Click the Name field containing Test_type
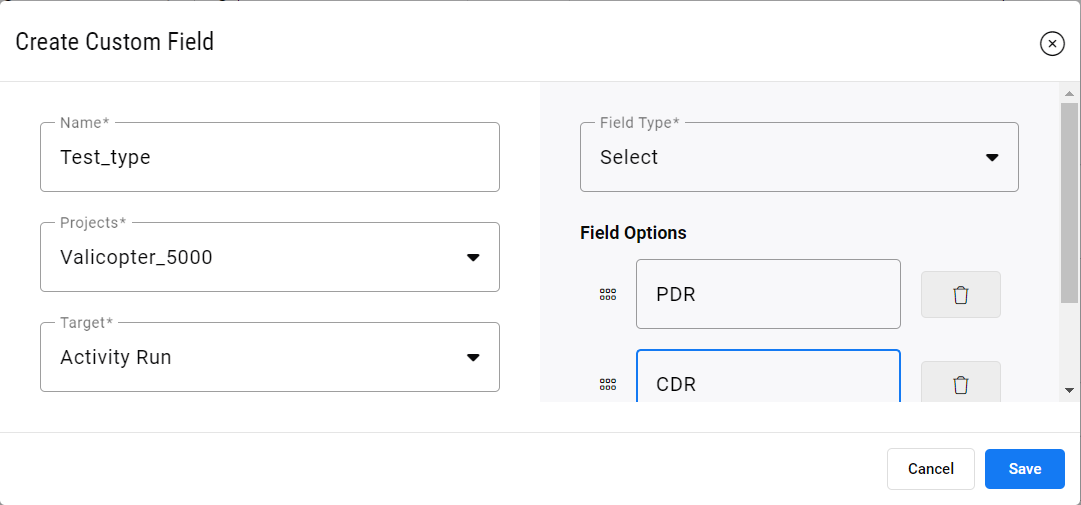The height and width of the screenshot is (505, 1081). point(270,157)
